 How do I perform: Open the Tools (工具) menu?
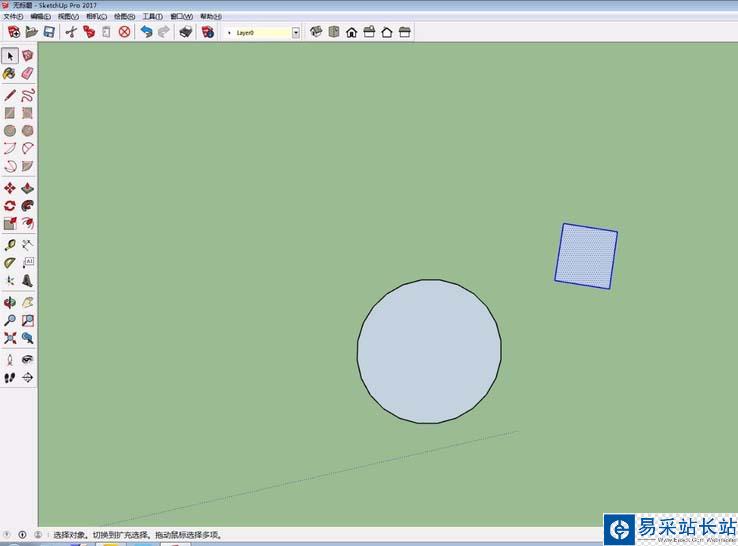tap(152, 16)
